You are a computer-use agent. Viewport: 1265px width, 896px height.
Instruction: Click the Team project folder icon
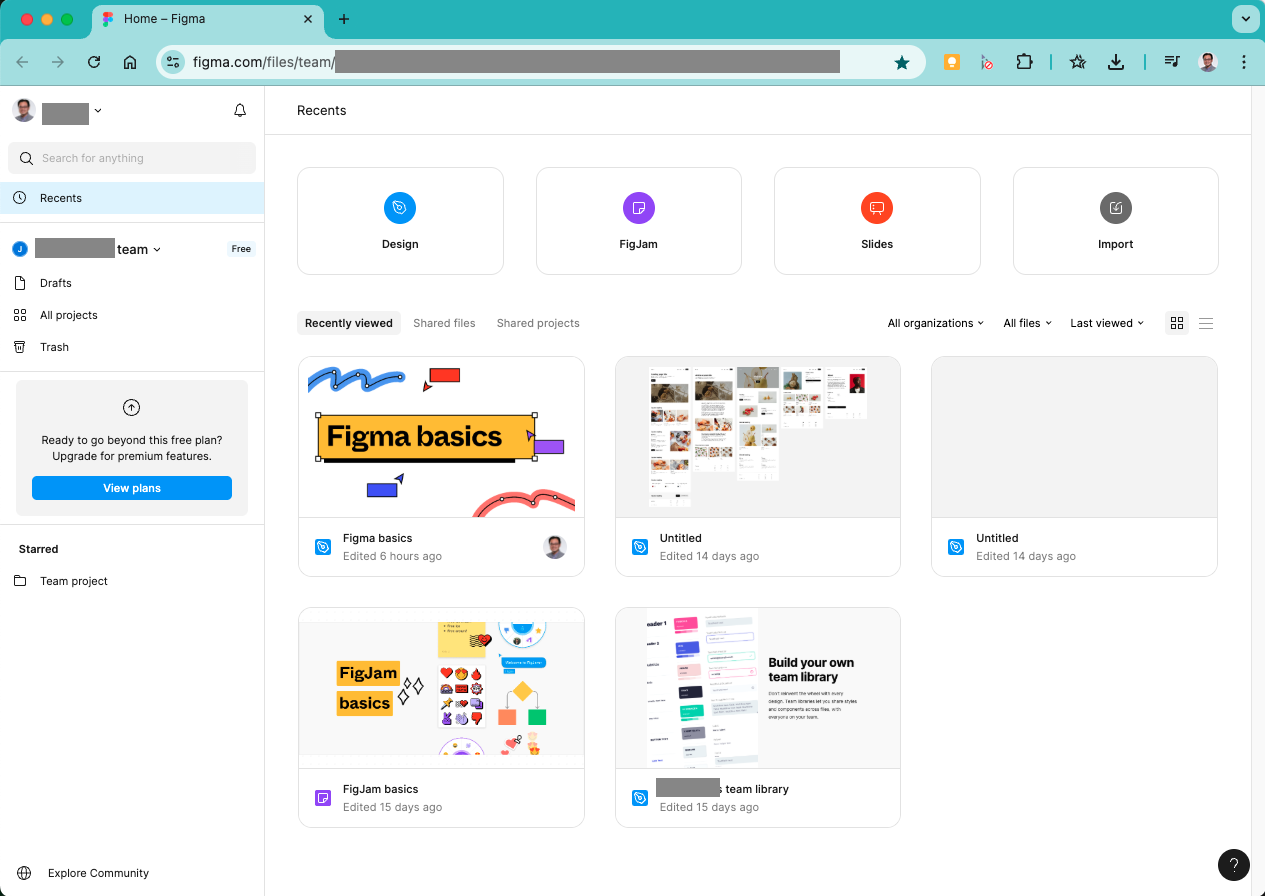click(20, 581)
